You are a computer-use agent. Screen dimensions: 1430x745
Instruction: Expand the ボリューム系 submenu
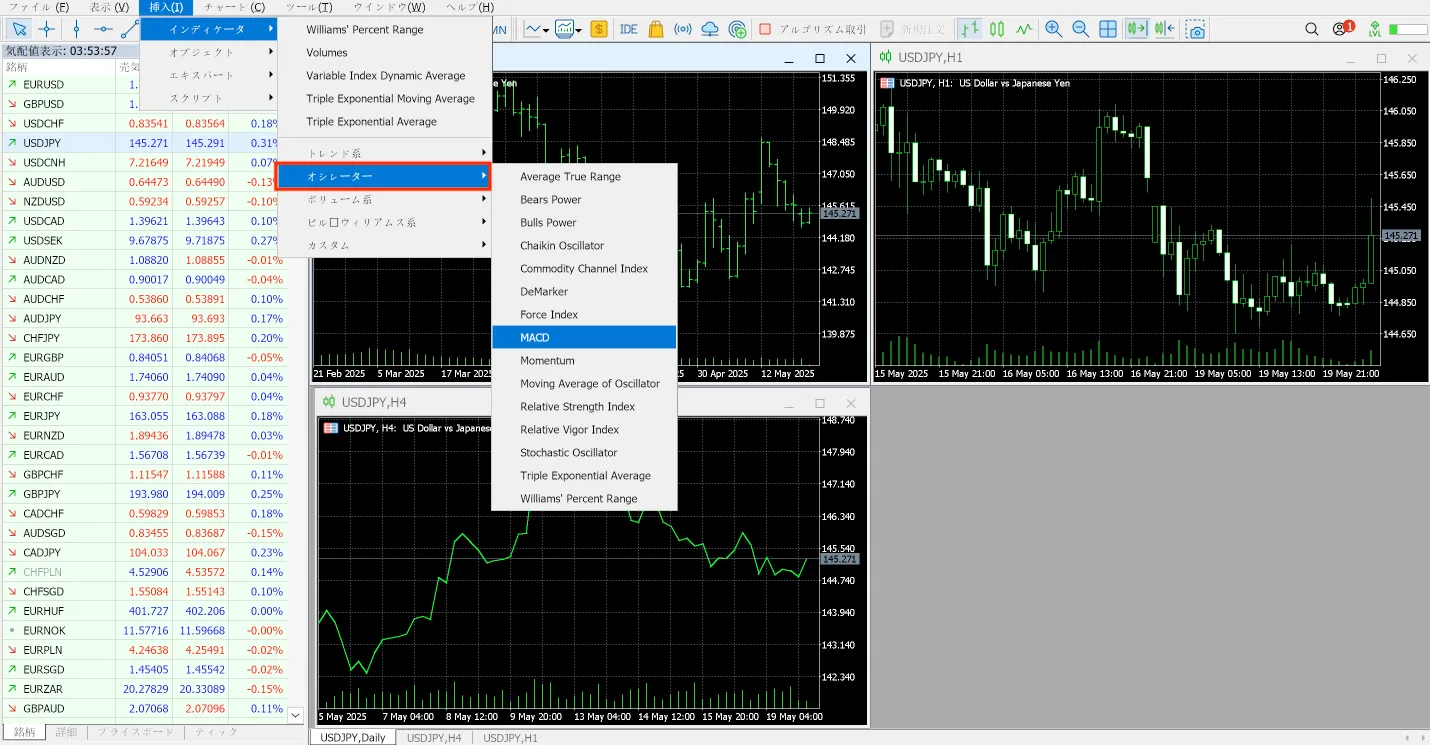pos(384,199)
